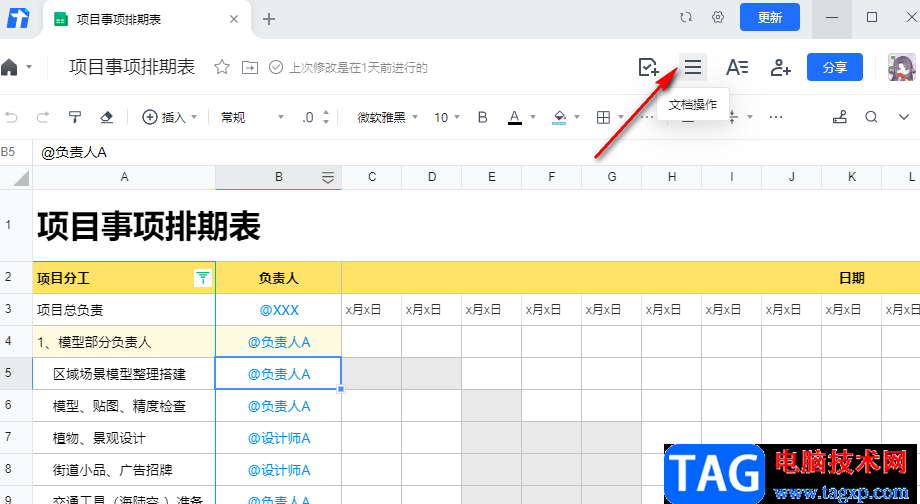
Task: Close the 项目事项排期表 tab
Action: 234,19
